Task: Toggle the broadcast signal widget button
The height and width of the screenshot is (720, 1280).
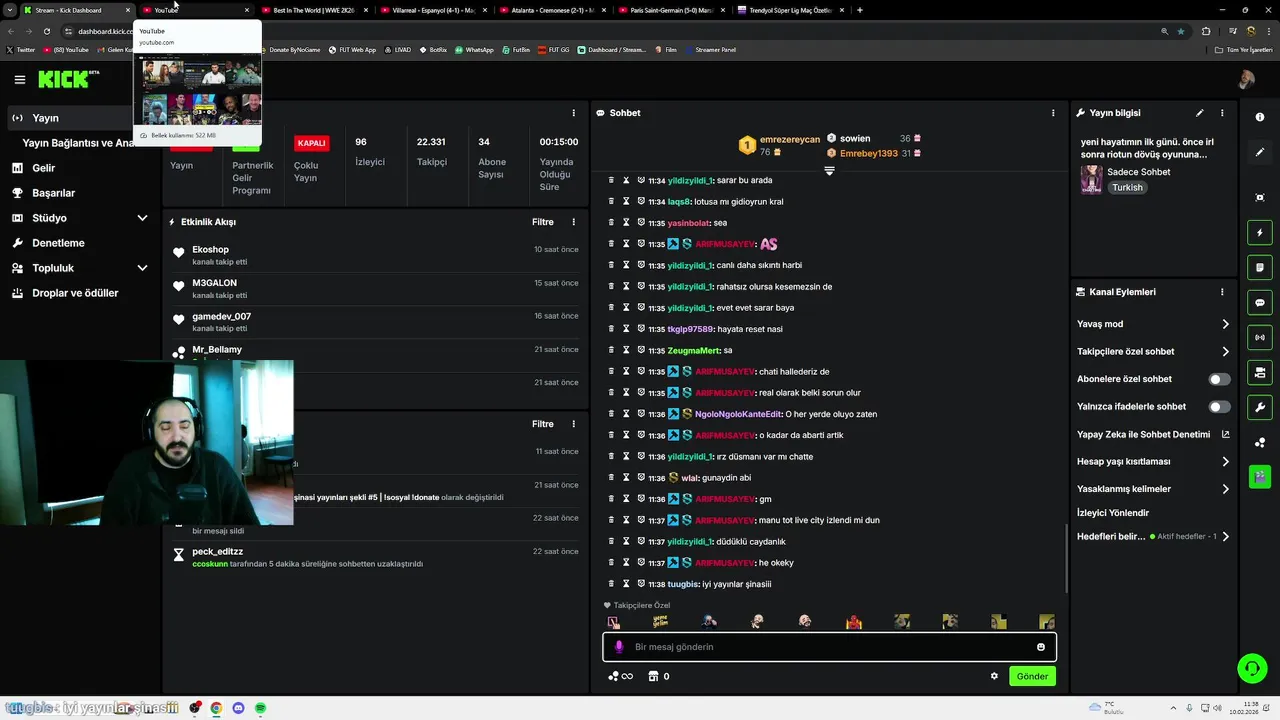Action: [x=1260, y=337]
